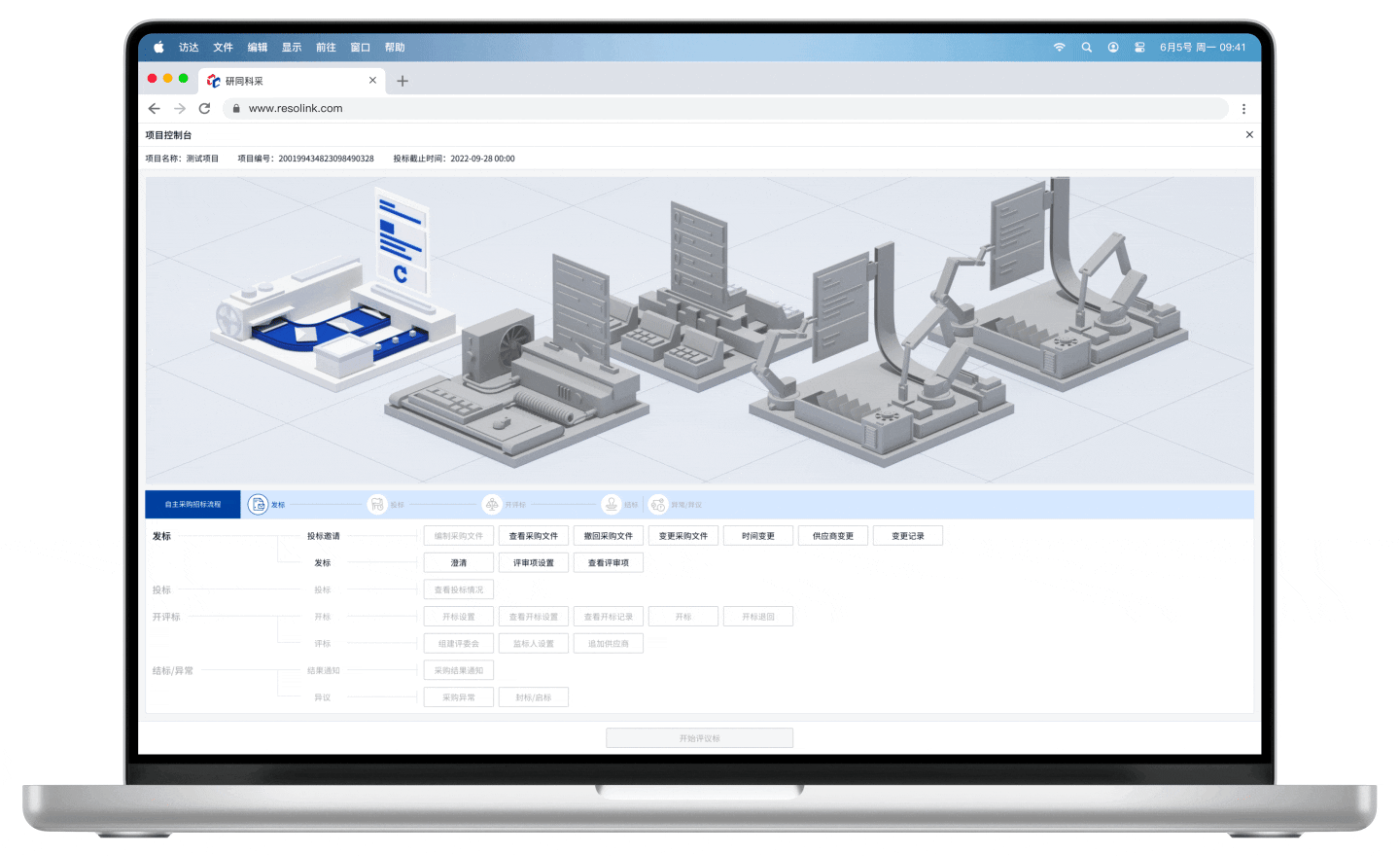The height and width of the screenshot is (856, 1400).
Task: Click the 开评标 stage label in the tree
Action: click(x=166, y=617)
